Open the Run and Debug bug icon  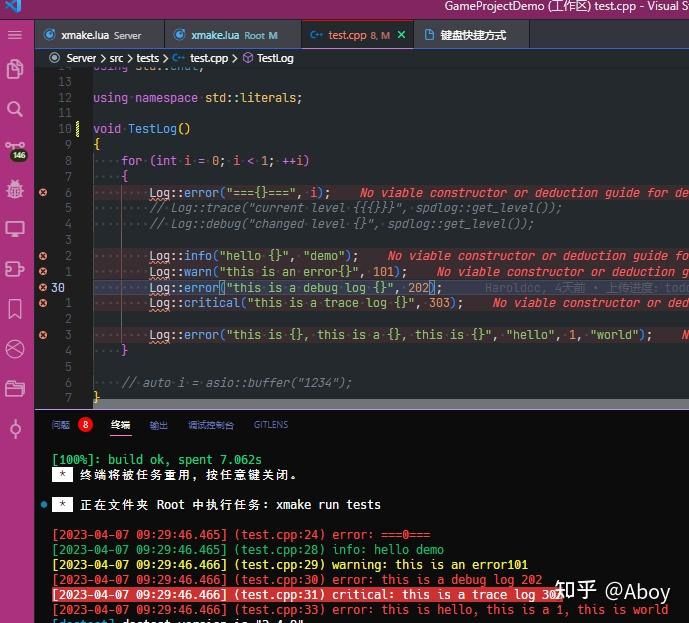pos(15,189)
